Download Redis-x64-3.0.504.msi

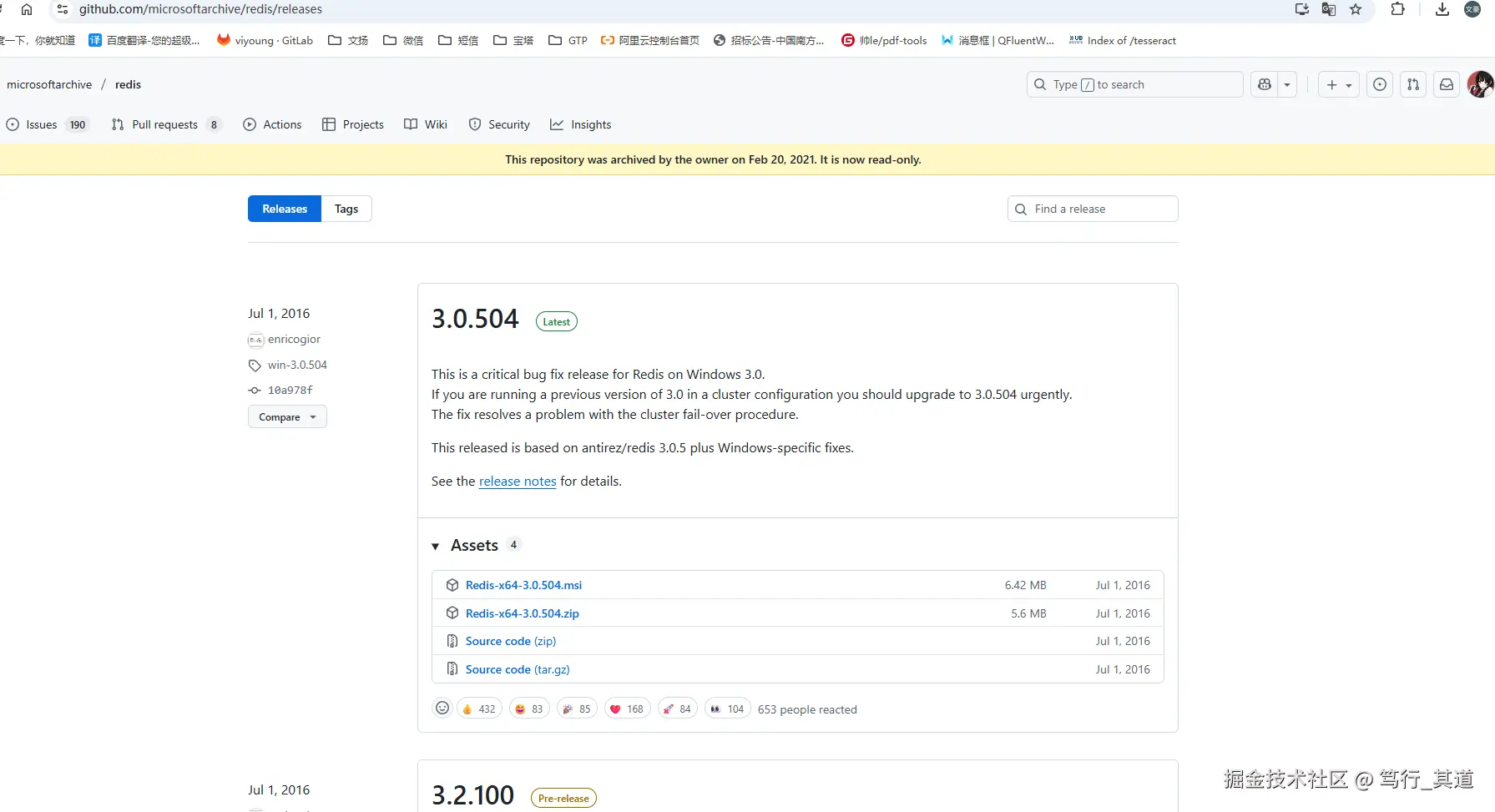tap(523, 585)
